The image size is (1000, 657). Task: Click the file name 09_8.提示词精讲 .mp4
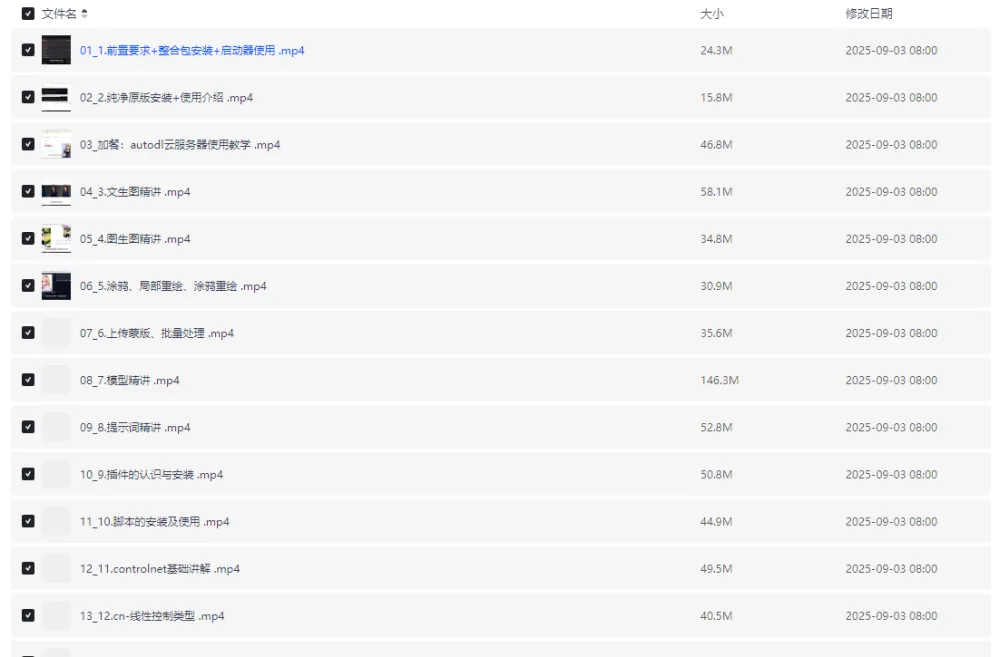135,428
